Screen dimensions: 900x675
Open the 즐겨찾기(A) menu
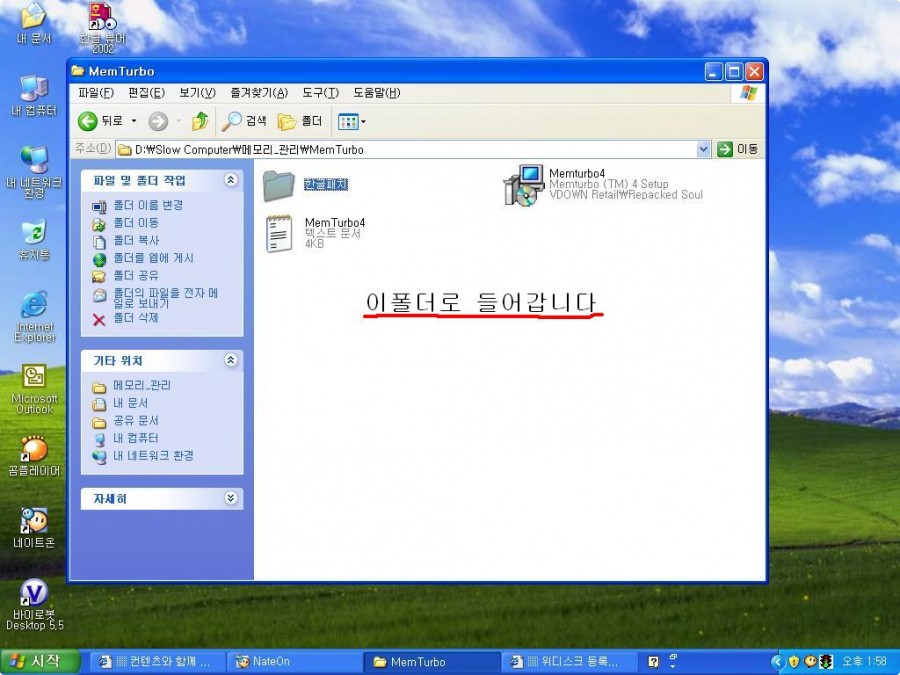[259, 93]
